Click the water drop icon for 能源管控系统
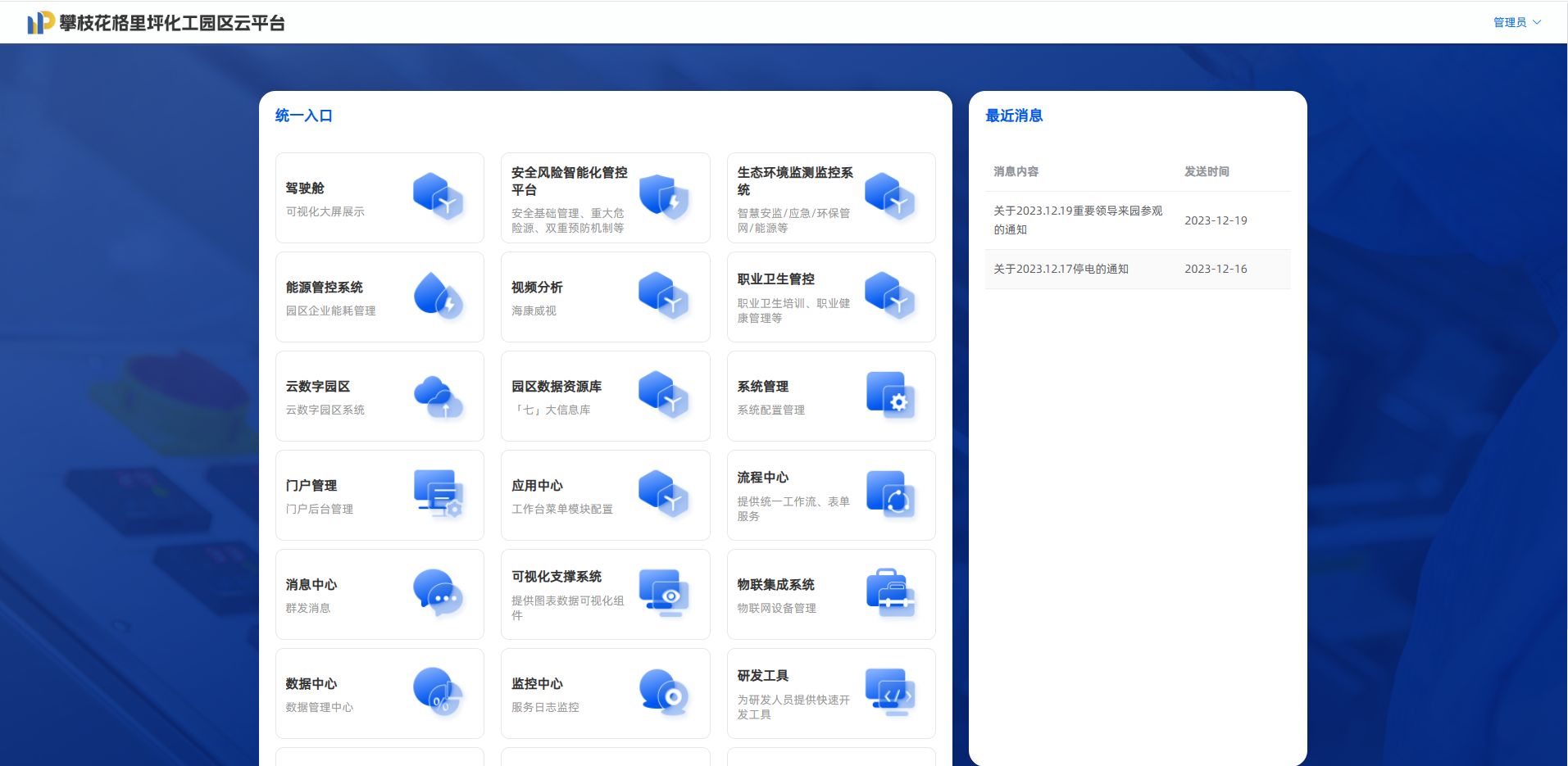Viewport: 1568px width, 766px height. point(438,297)
